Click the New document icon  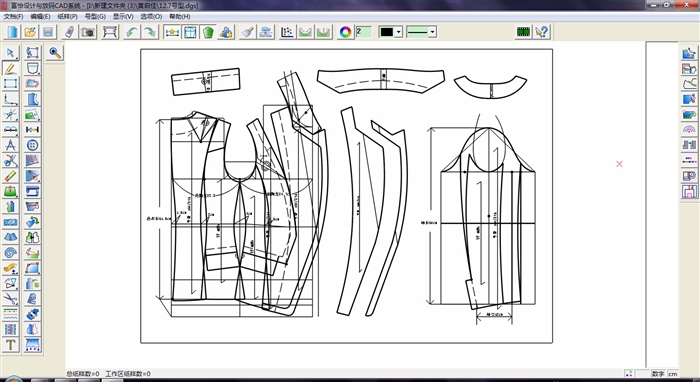pos(12,32)
